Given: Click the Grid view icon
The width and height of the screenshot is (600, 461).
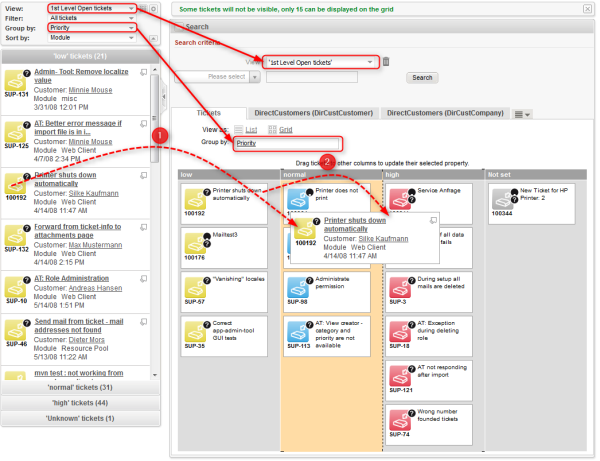Looking at the screenshot, I should point(272,130).
